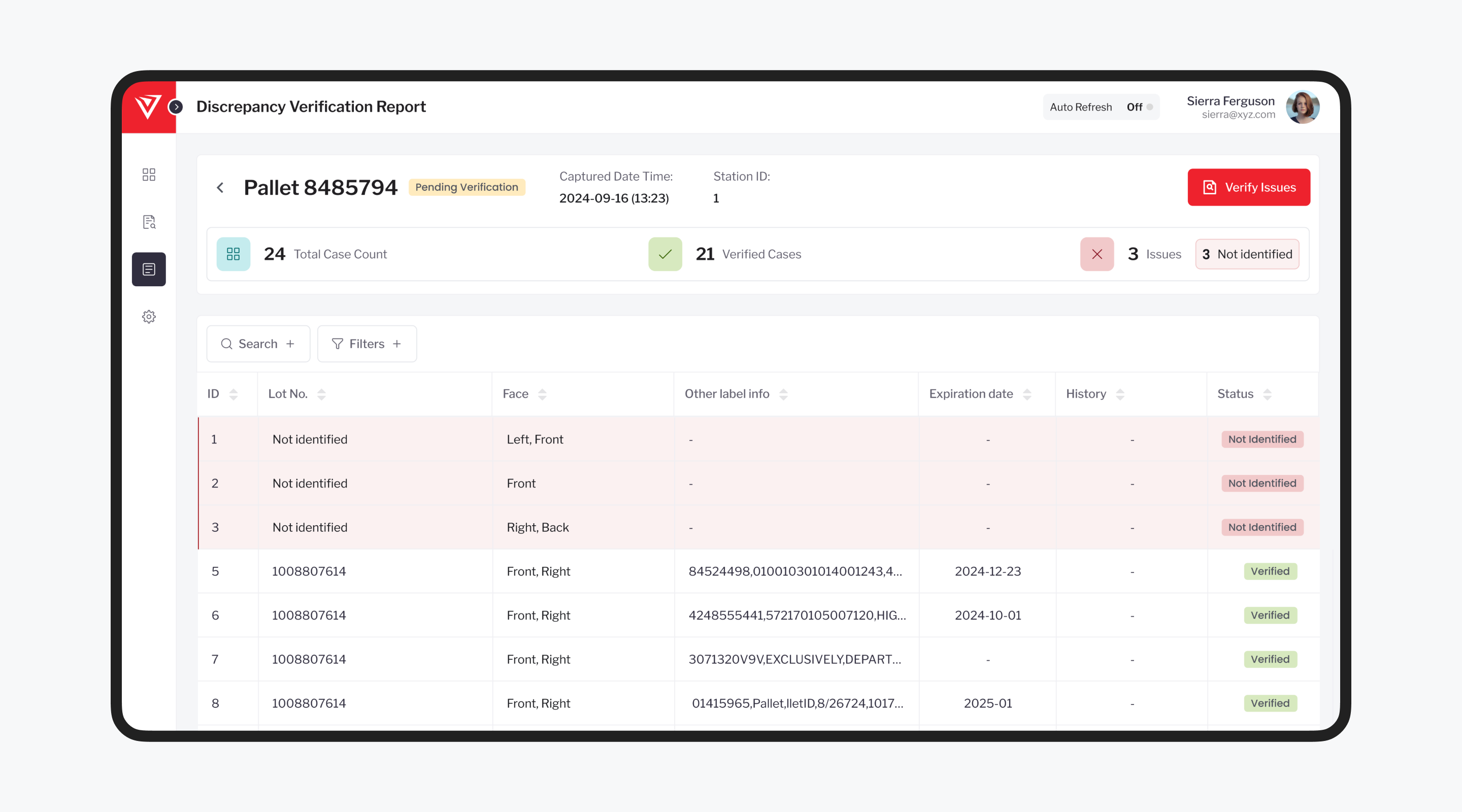The image size is (1462, 812).
Task: Sort table by Status column
Action: (1267, 394)
